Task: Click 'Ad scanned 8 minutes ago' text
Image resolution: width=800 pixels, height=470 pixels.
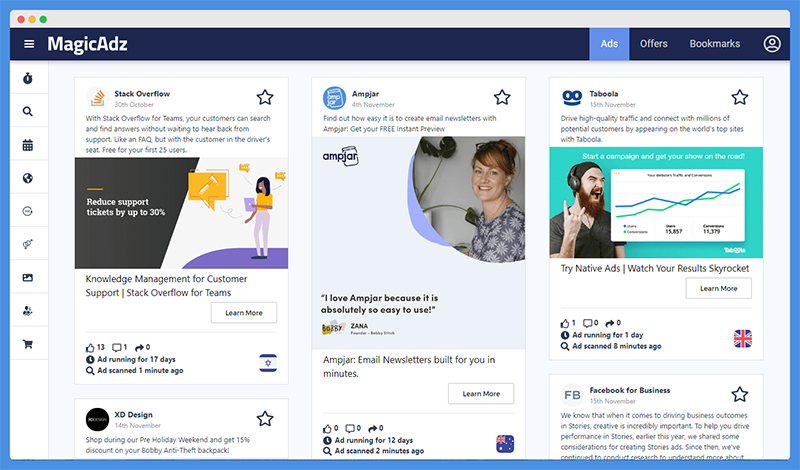Action: click(617, 346)
